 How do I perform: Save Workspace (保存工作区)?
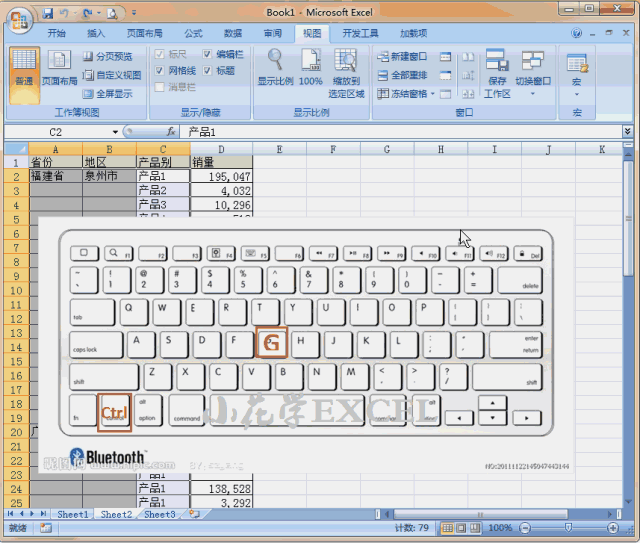(x=497, y=73)
